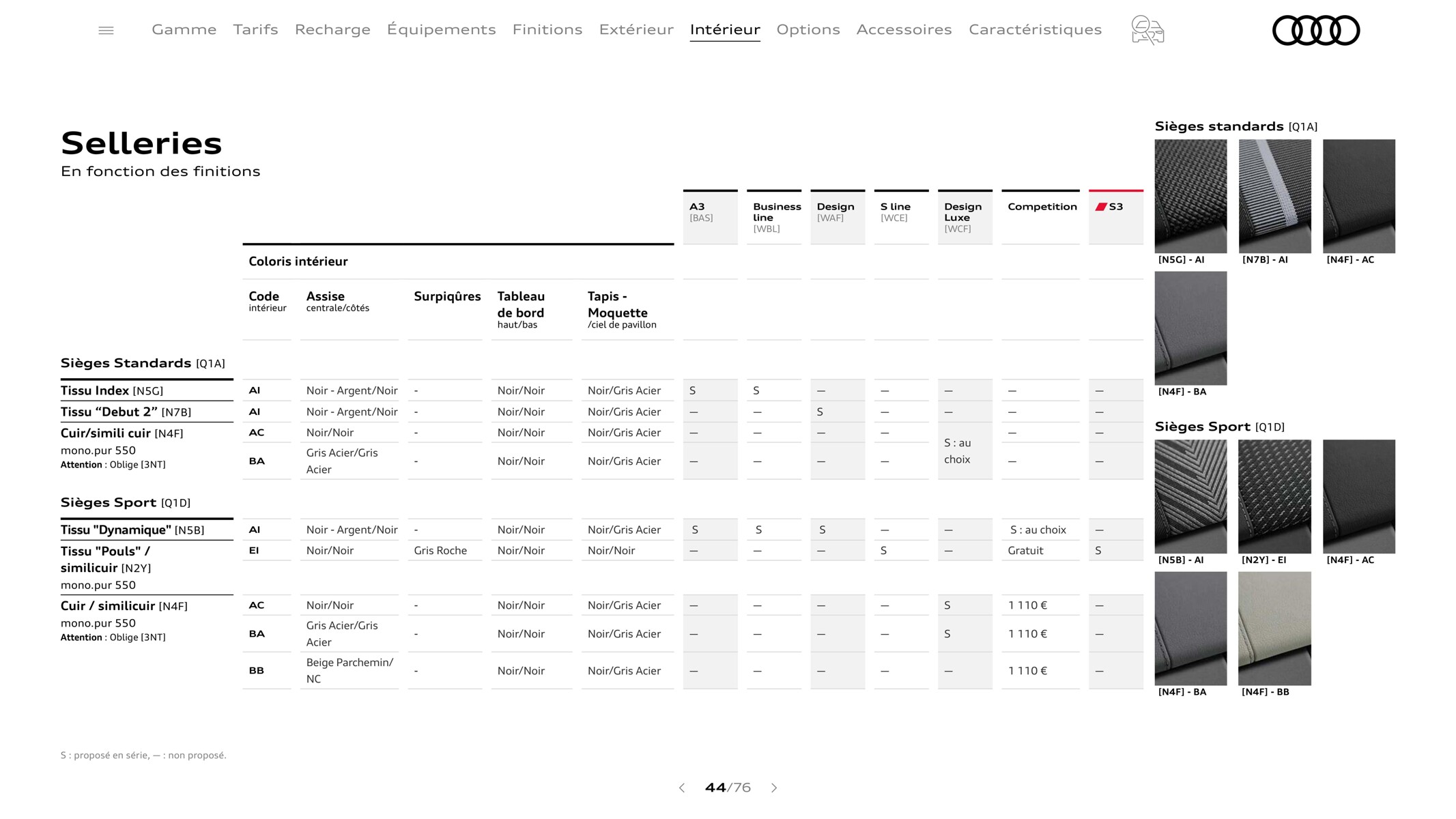Click the Tapis - Moquette column header
Viewport: 1456px width, 819px height.
pos(622,309)
